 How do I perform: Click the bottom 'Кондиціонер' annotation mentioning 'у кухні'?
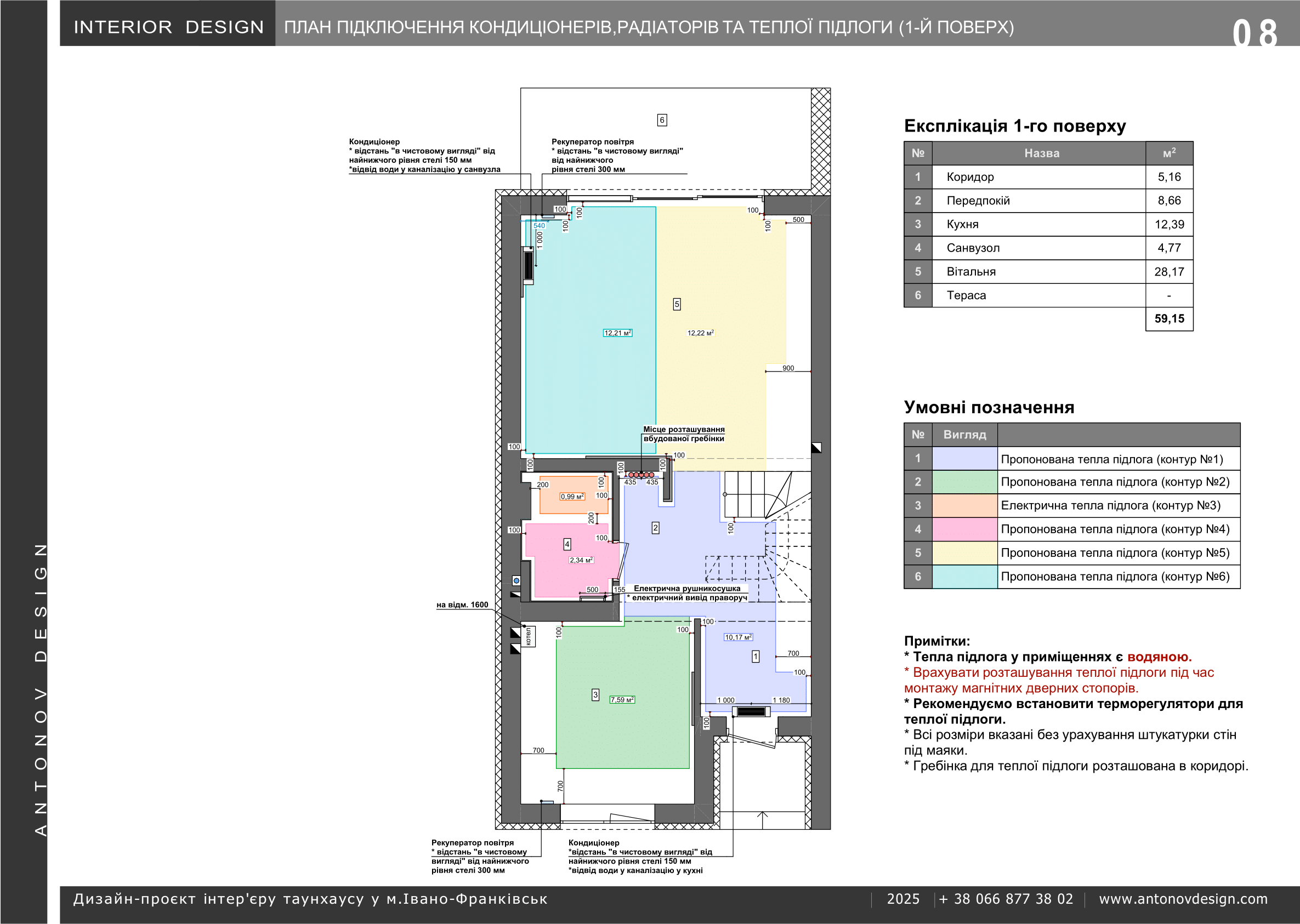[640, 856]
